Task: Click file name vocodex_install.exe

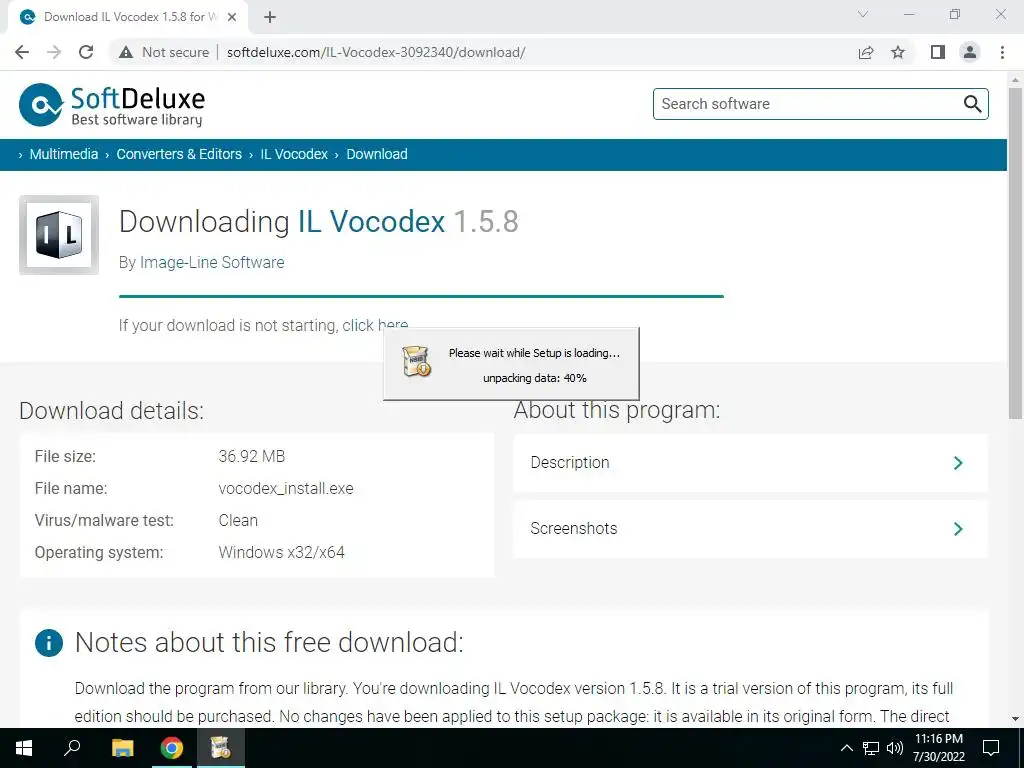Action: click(x=286, y=488)
